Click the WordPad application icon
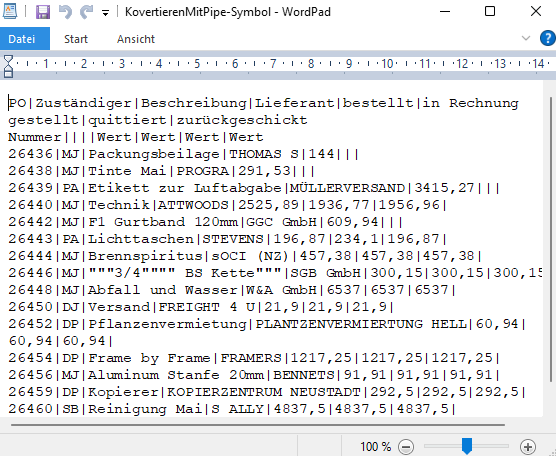The width and height of the screenshot is (556, 456). point(10,11)
